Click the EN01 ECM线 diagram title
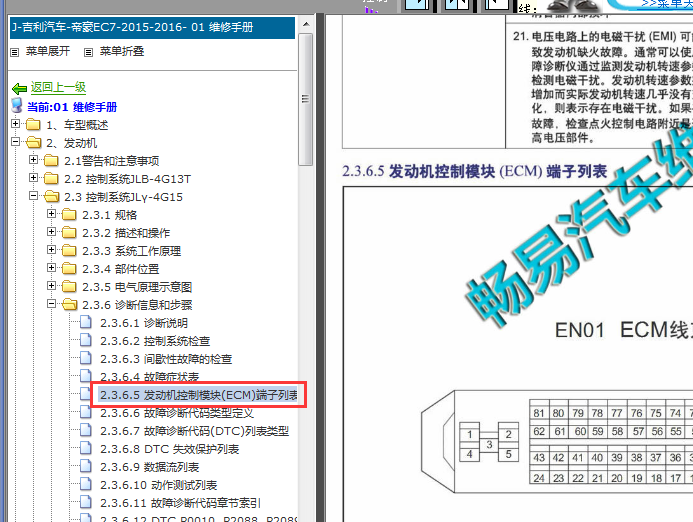Screen dimensions: 693x522 (624, 331)
